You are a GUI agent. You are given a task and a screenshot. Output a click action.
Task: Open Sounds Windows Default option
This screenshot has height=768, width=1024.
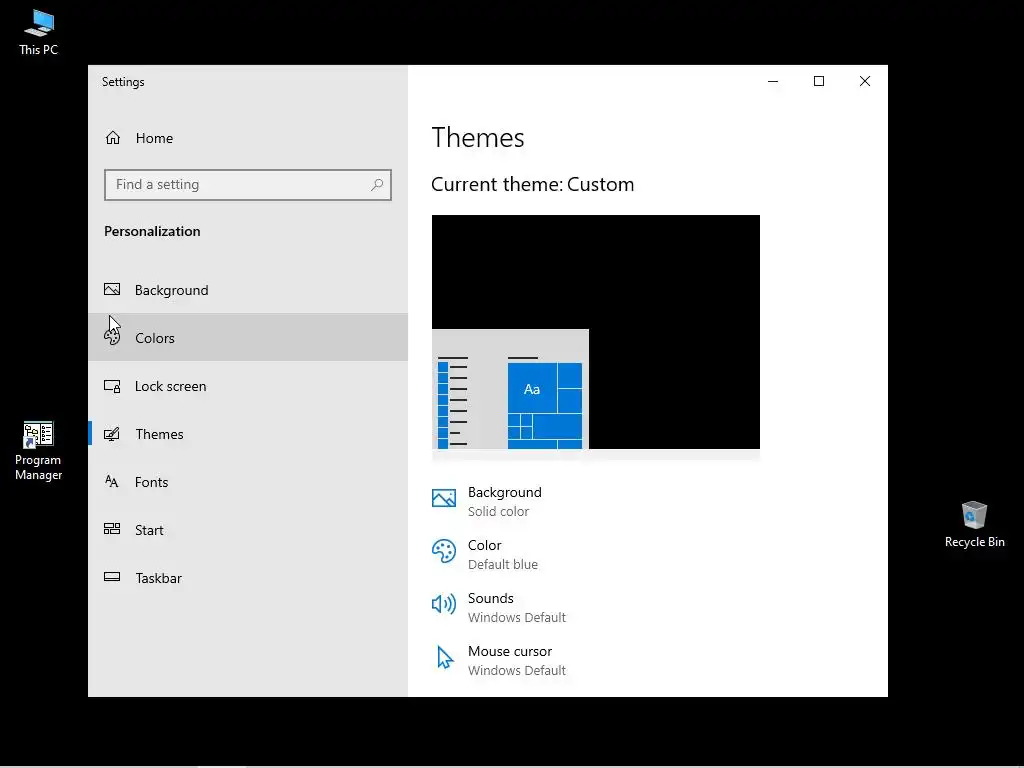pyautogui.click(x=499, y=607)
